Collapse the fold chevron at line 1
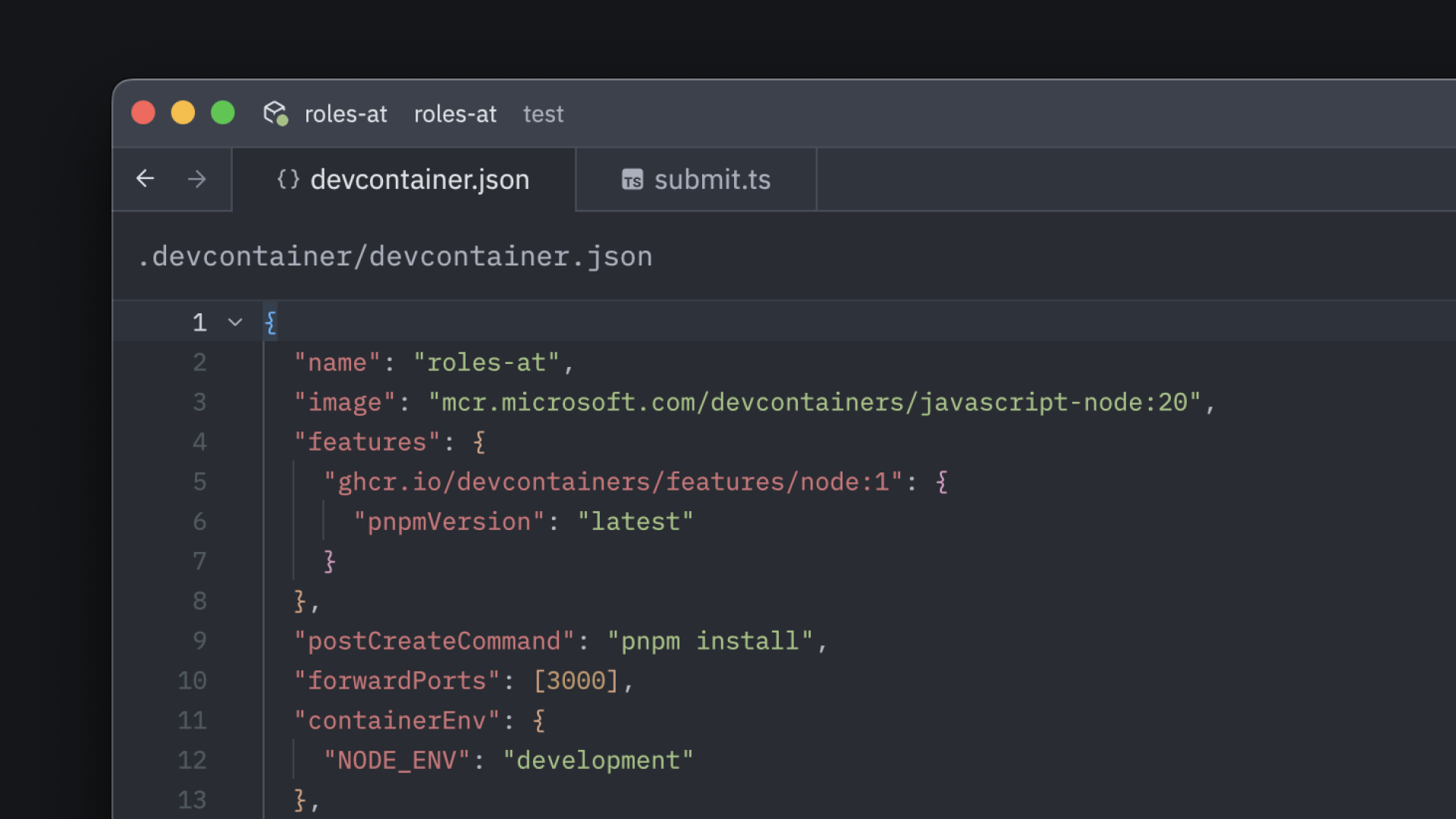The width and height of the screenshot is (1456, 819). (235, 322)
